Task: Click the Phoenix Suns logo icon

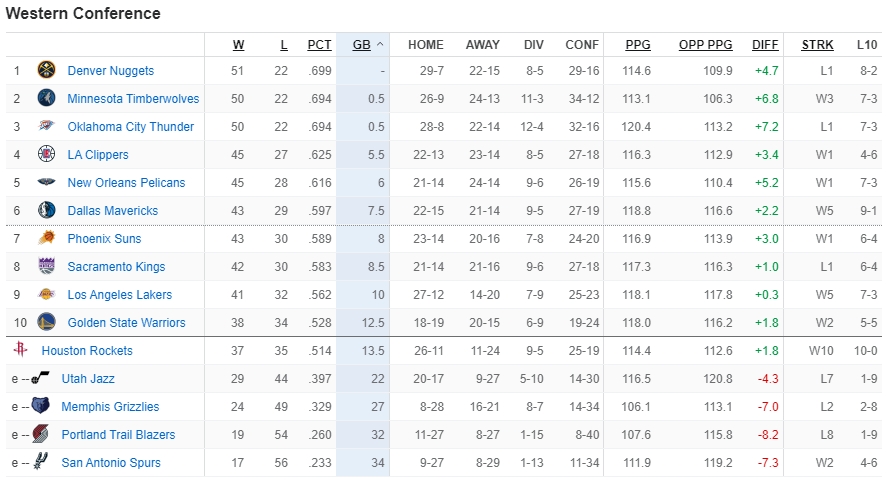Action: click(x=46, y=239)
